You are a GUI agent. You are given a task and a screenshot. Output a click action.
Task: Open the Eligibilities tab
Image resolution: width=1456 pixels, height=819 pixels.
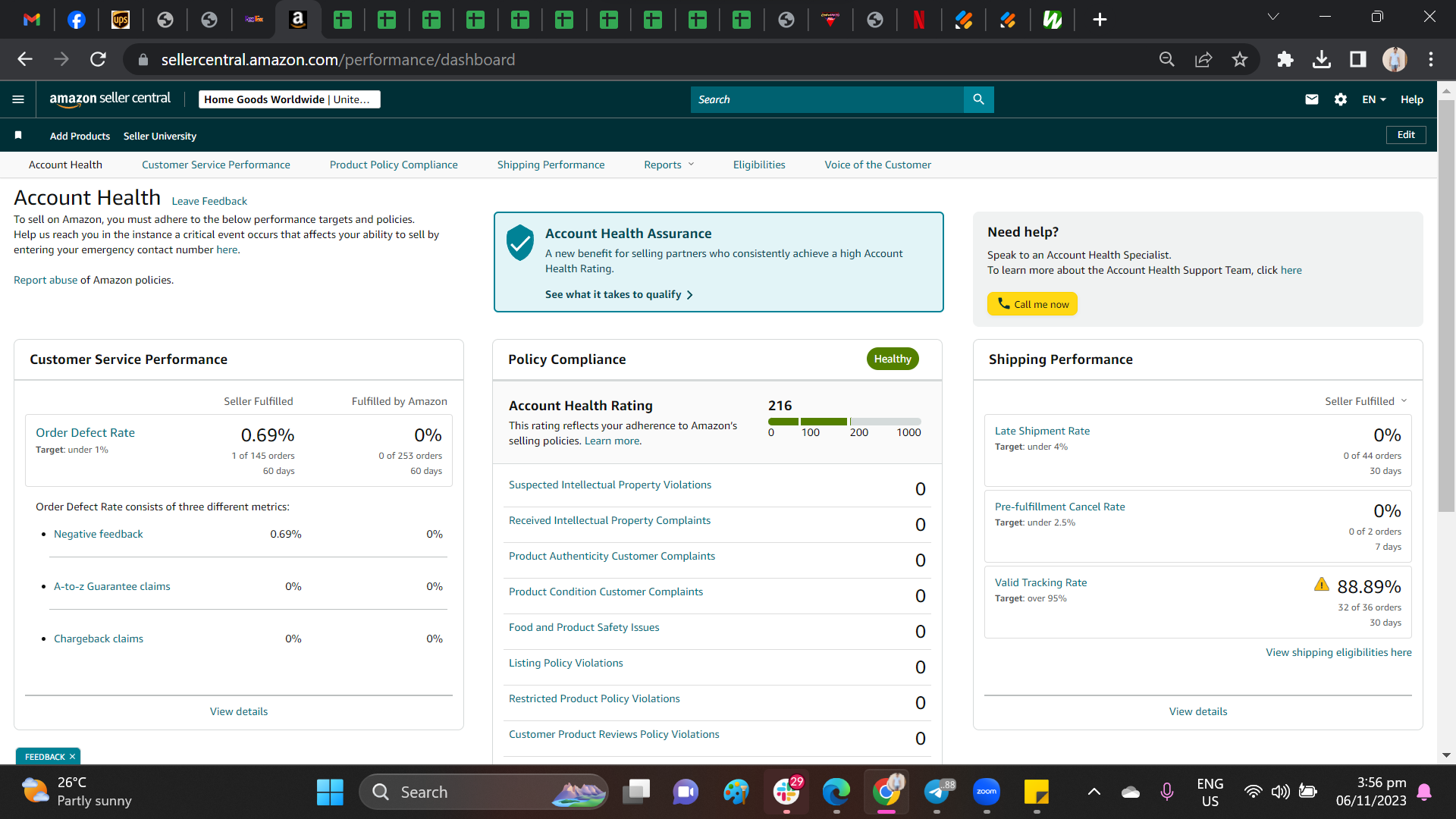(x=759, y=165)
